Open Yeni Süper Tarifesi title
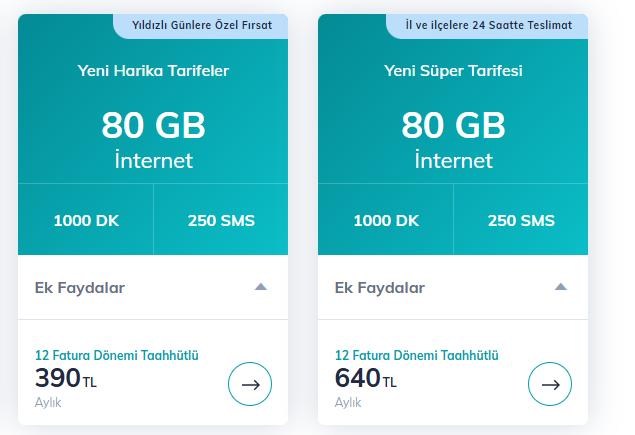635x435 pixels. [453, 71]
